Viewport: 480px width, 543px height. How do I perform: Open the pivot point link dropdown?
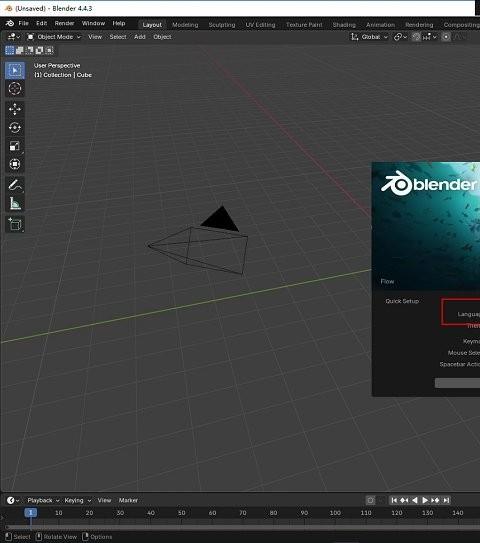click(400, 37)
